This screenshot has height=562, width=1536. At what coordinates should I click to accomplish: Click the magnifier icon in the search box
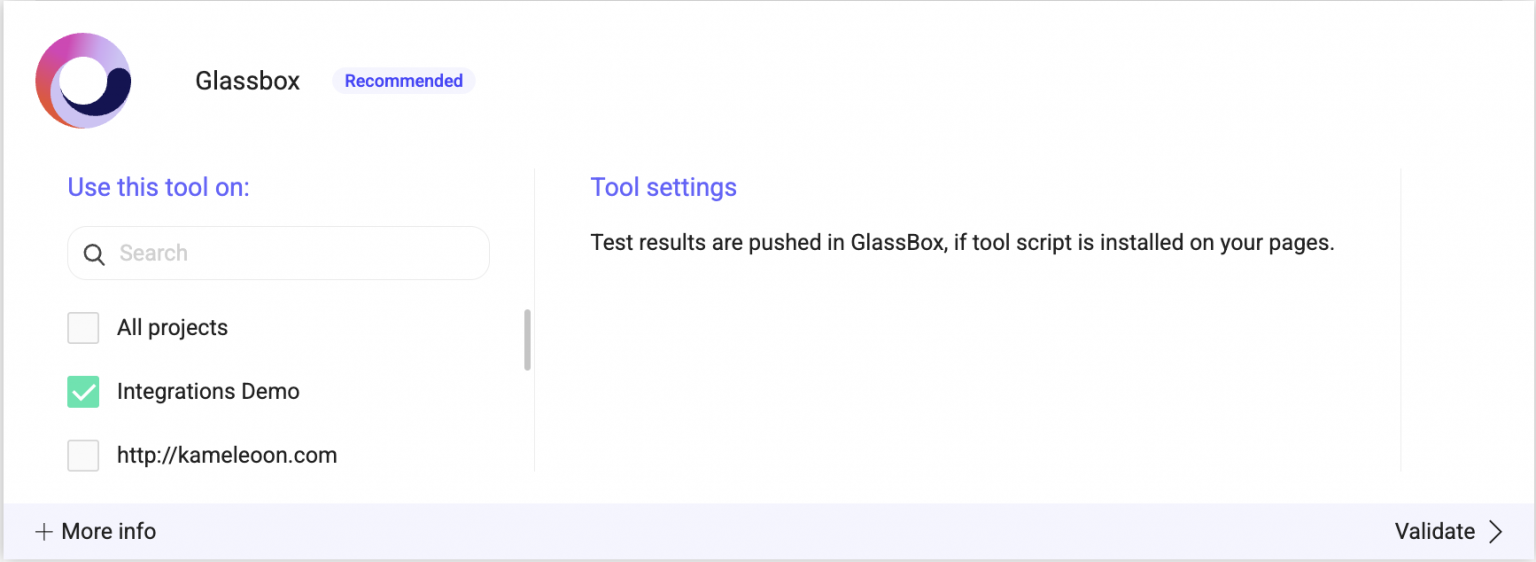[x=94, y=254]
